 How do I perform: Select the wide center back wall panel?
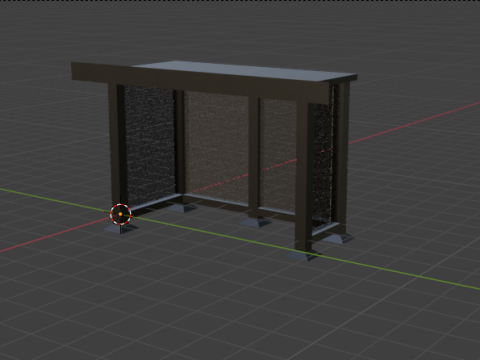tap(216, 147)
